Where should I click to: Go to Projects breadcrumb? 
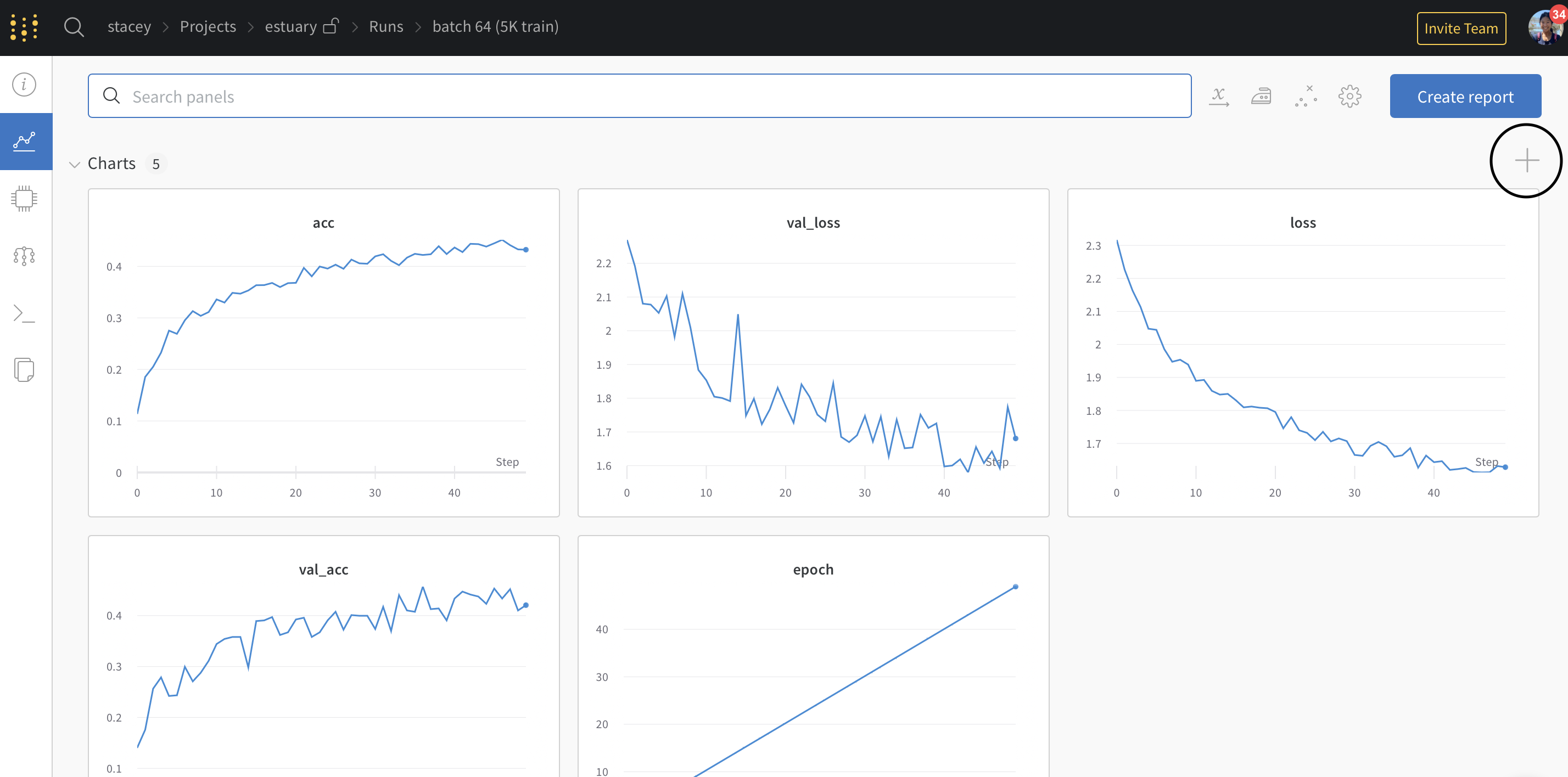coord(208,27)
